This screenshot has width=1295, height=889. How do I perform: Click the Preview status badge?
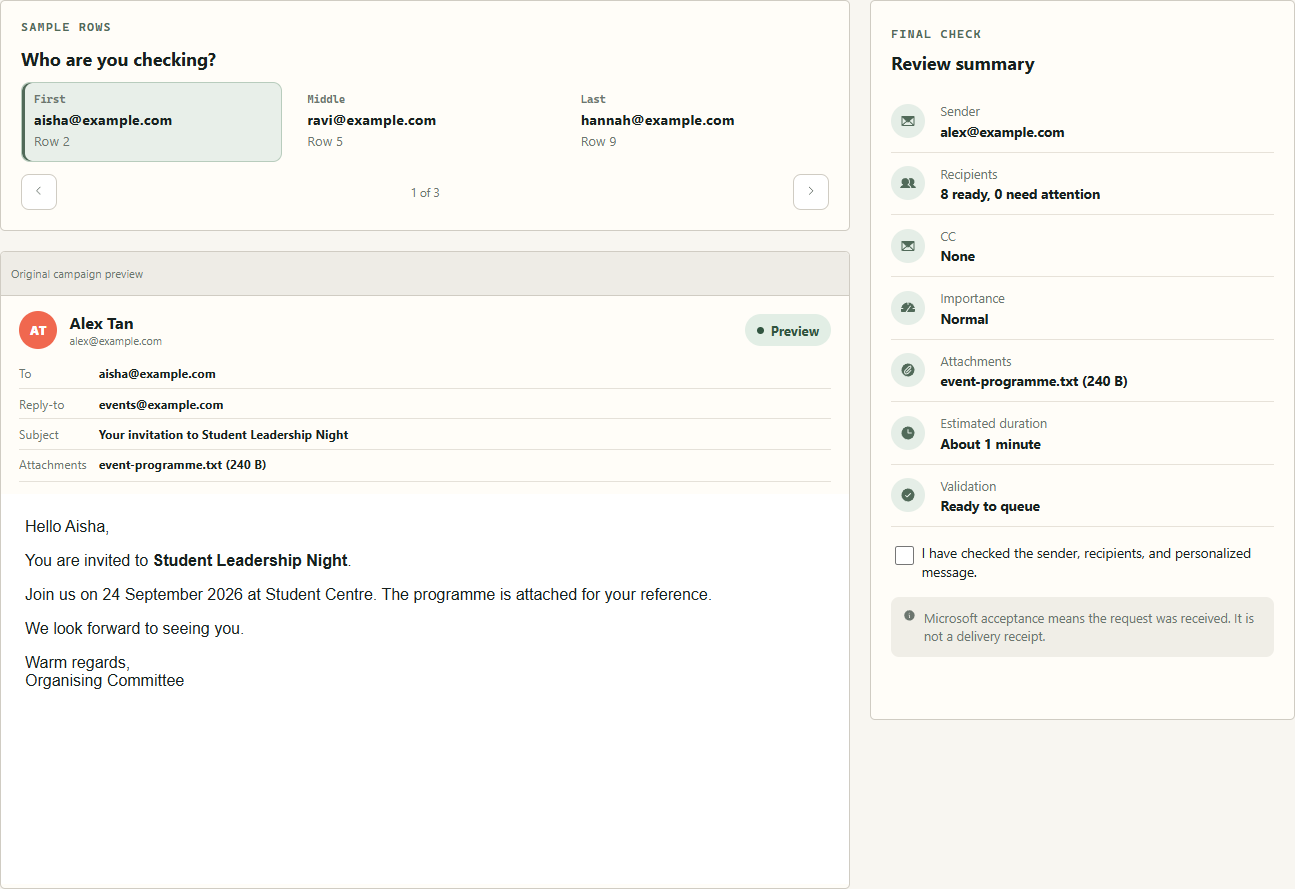[x=788, y=331]
